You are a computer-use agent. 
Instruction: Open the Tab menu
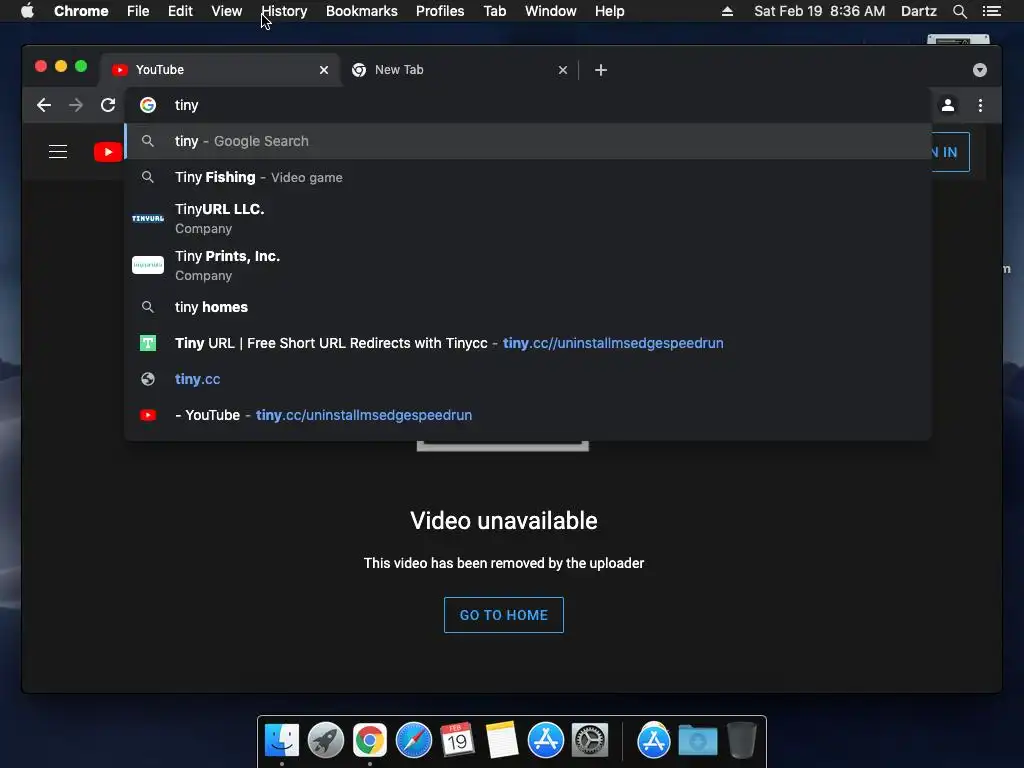click(495, 11)
